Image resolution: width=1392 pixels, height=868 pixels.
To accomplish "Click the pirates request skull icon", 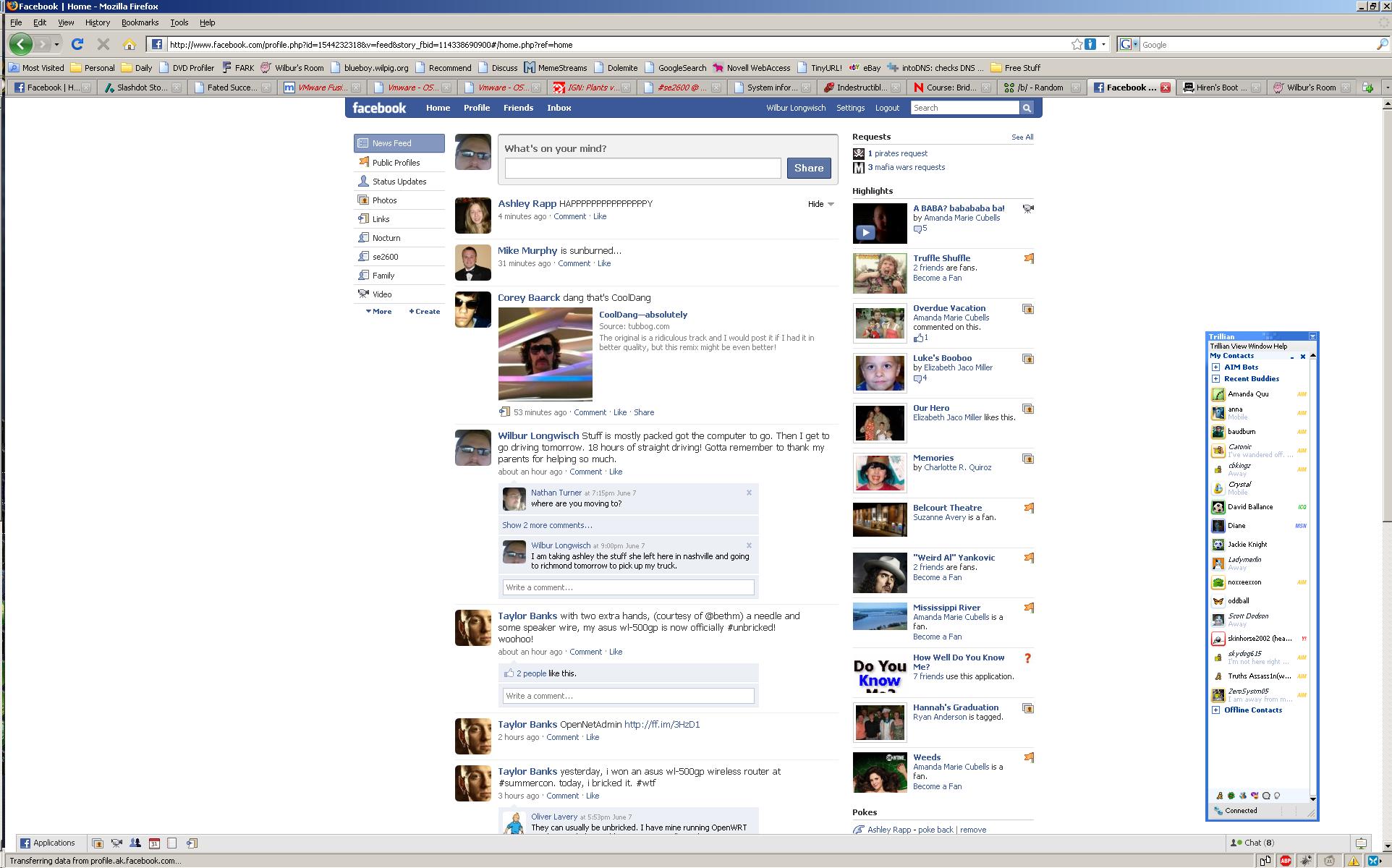I will pos(859,153).
